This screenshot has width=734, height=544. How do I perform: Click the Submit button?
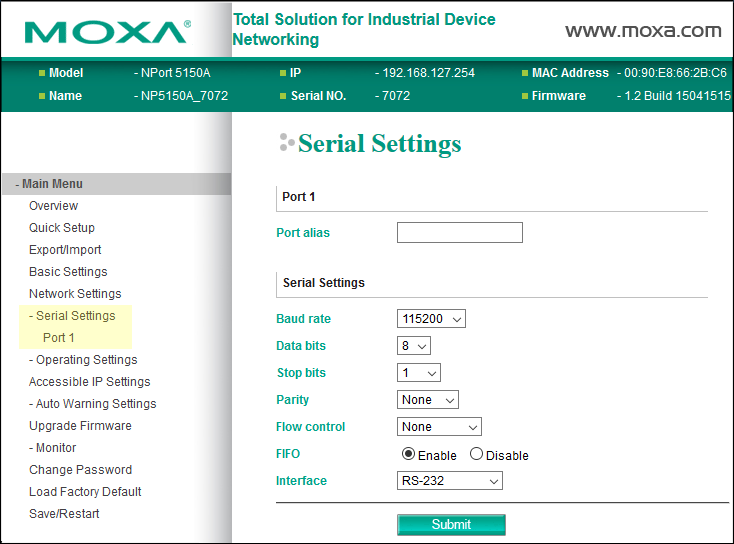[451, 524]
